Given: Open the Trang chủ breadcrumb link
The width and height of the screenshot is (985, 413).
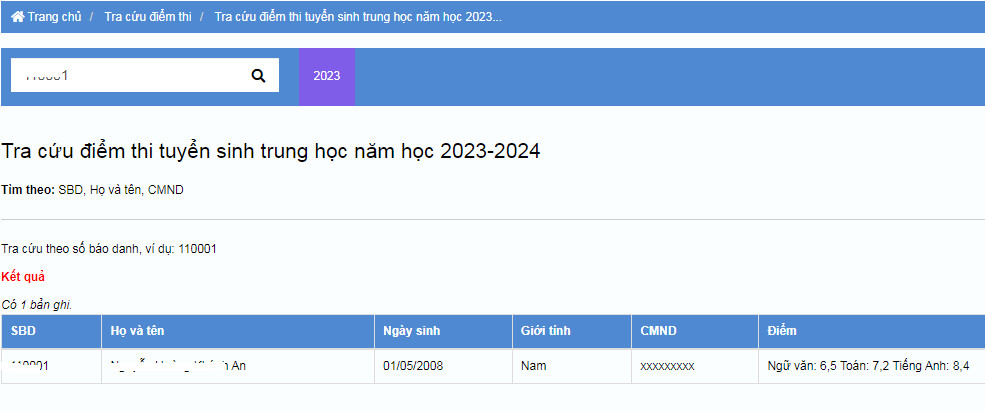Looking at the screenshot, I should tap(47, 17).
